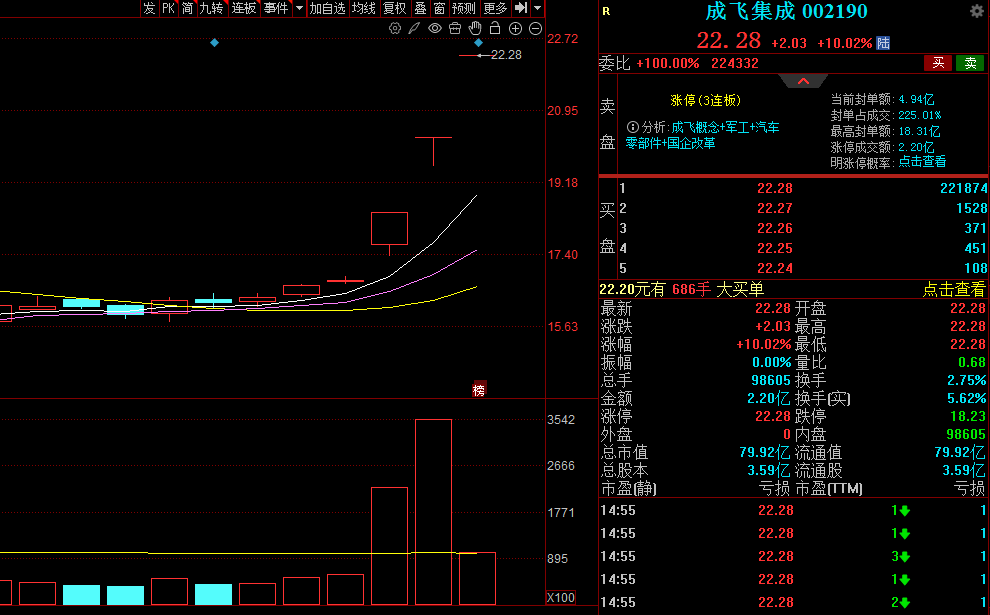This screenshot has height=615, width=990.
Task: Open the 预测 forecast tool
Action: click(463, 8)
